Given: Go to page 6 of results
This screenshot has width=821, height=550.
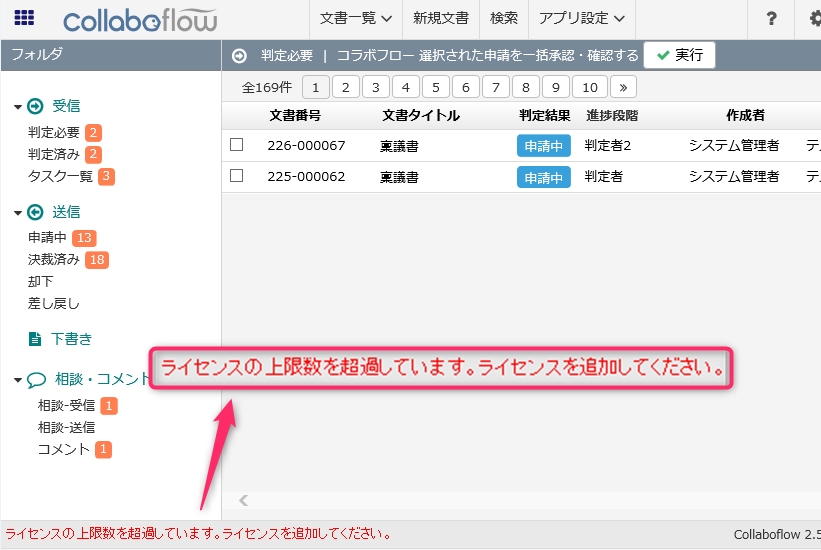Looking at the screenshot, I should click(x=465, y=87).
